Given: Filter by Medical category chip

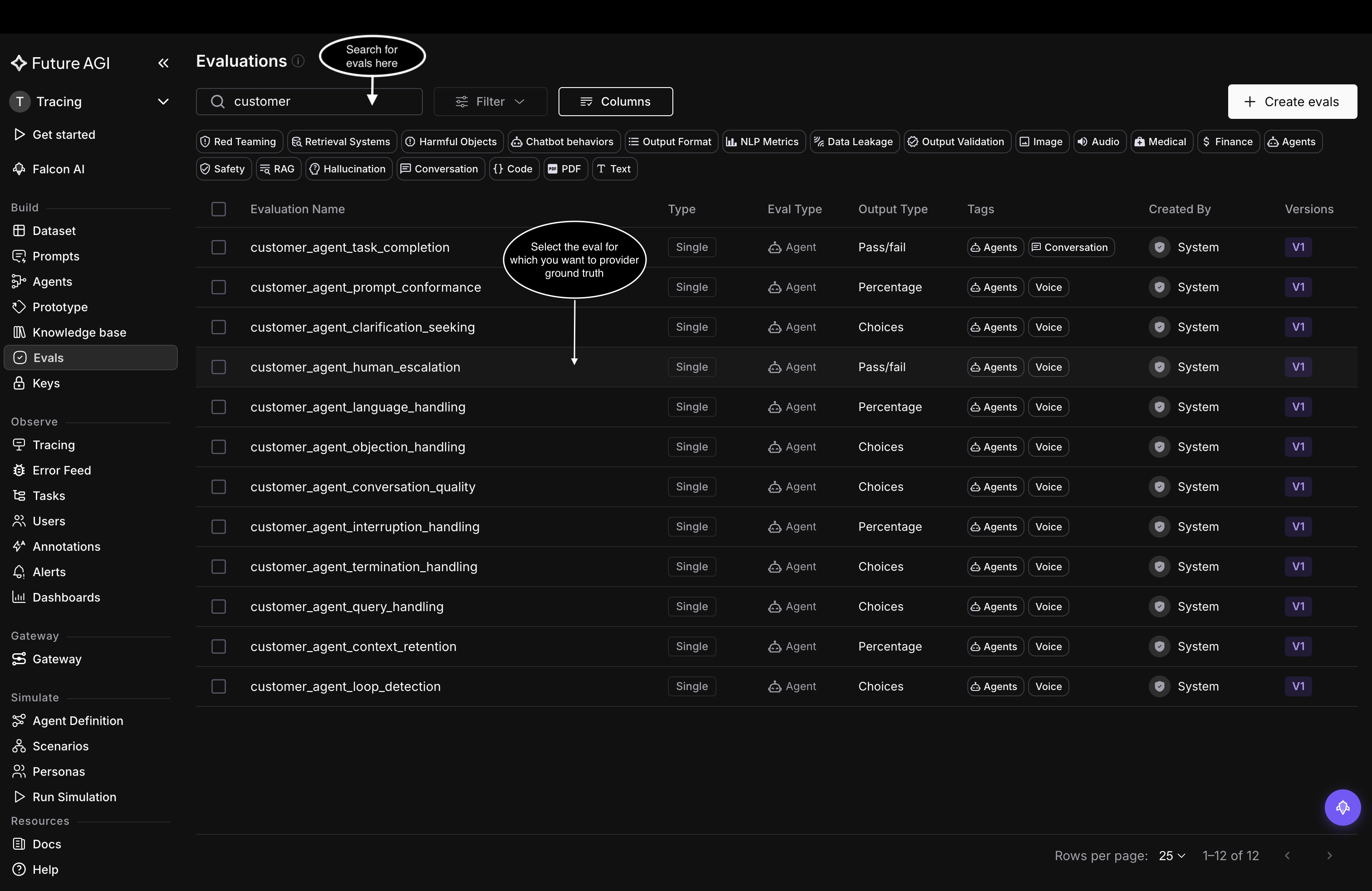Looking at the screenshot, I should tap(1161, 141).
